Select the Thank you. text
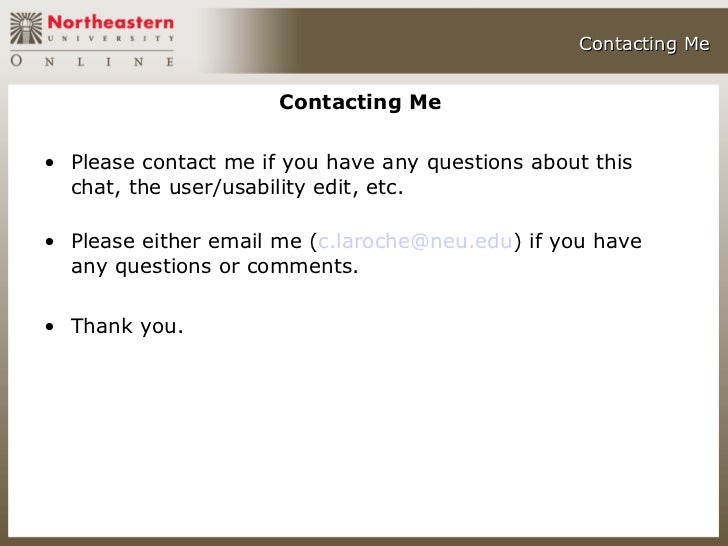This screenshot has width=728, height=546. tap(127, 326)
